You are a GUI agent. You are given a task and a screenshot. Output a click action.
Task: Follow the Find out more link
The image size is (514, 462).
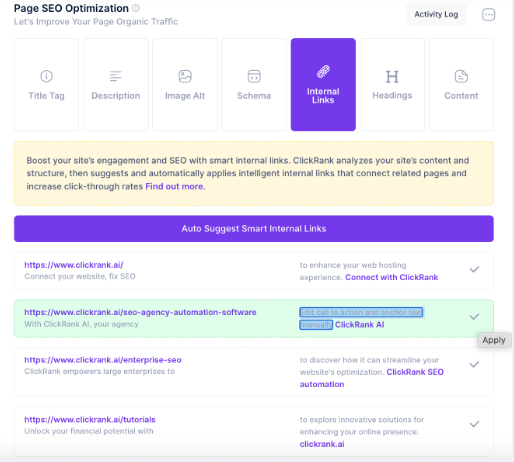tap(175, 186)
